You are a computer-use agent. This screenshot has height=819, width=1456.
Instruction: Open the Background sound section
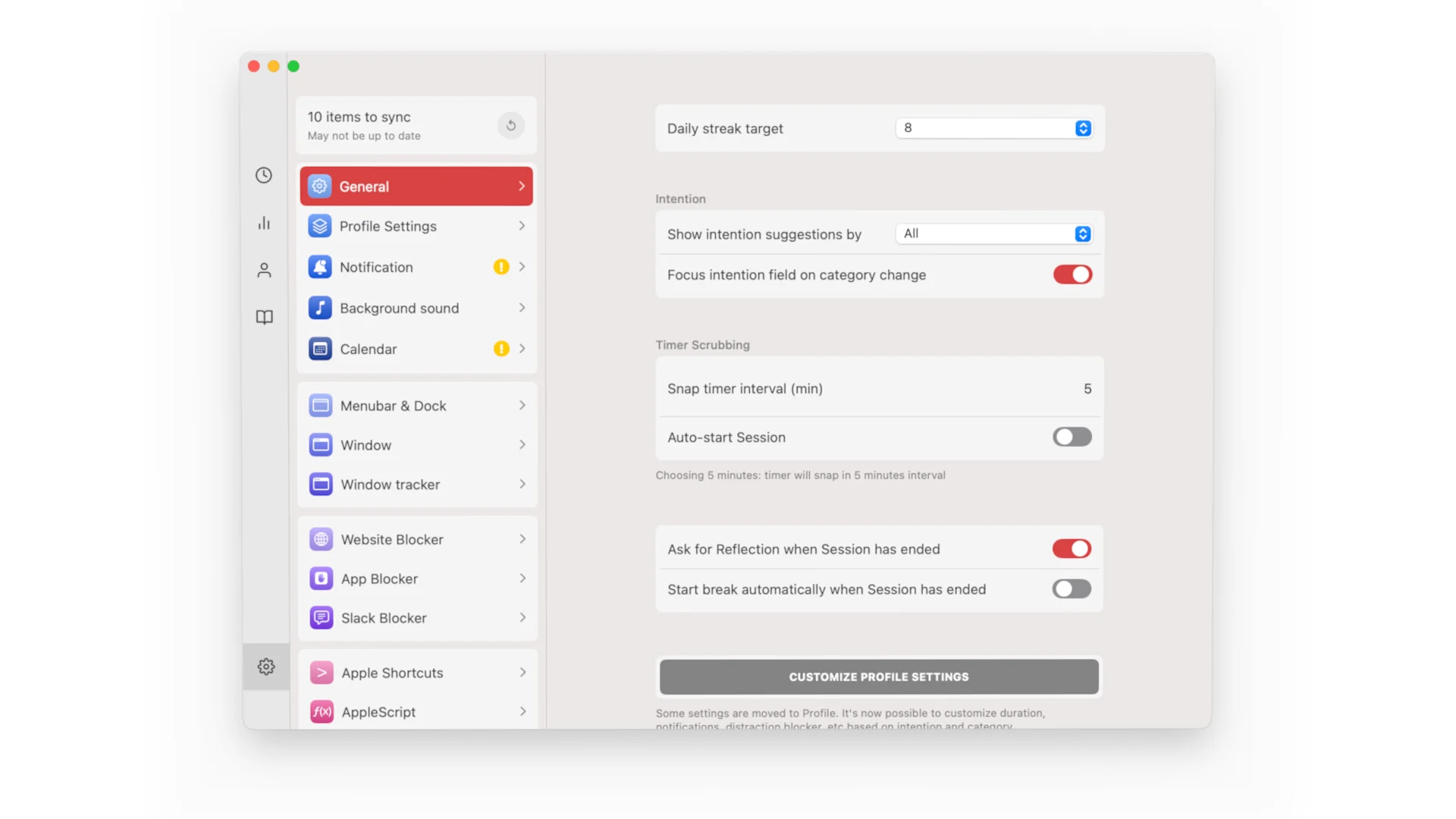click(x=416, y=308)
